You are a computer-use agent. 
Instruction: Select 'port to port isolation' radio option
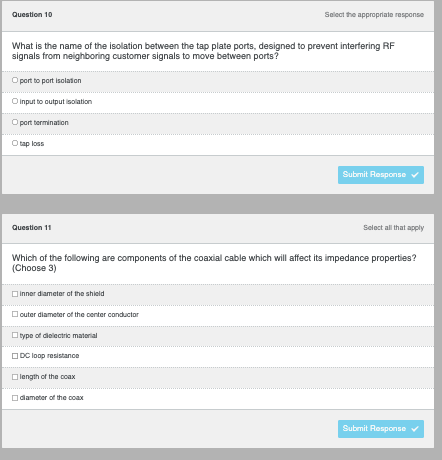click(x=15, y=80)
